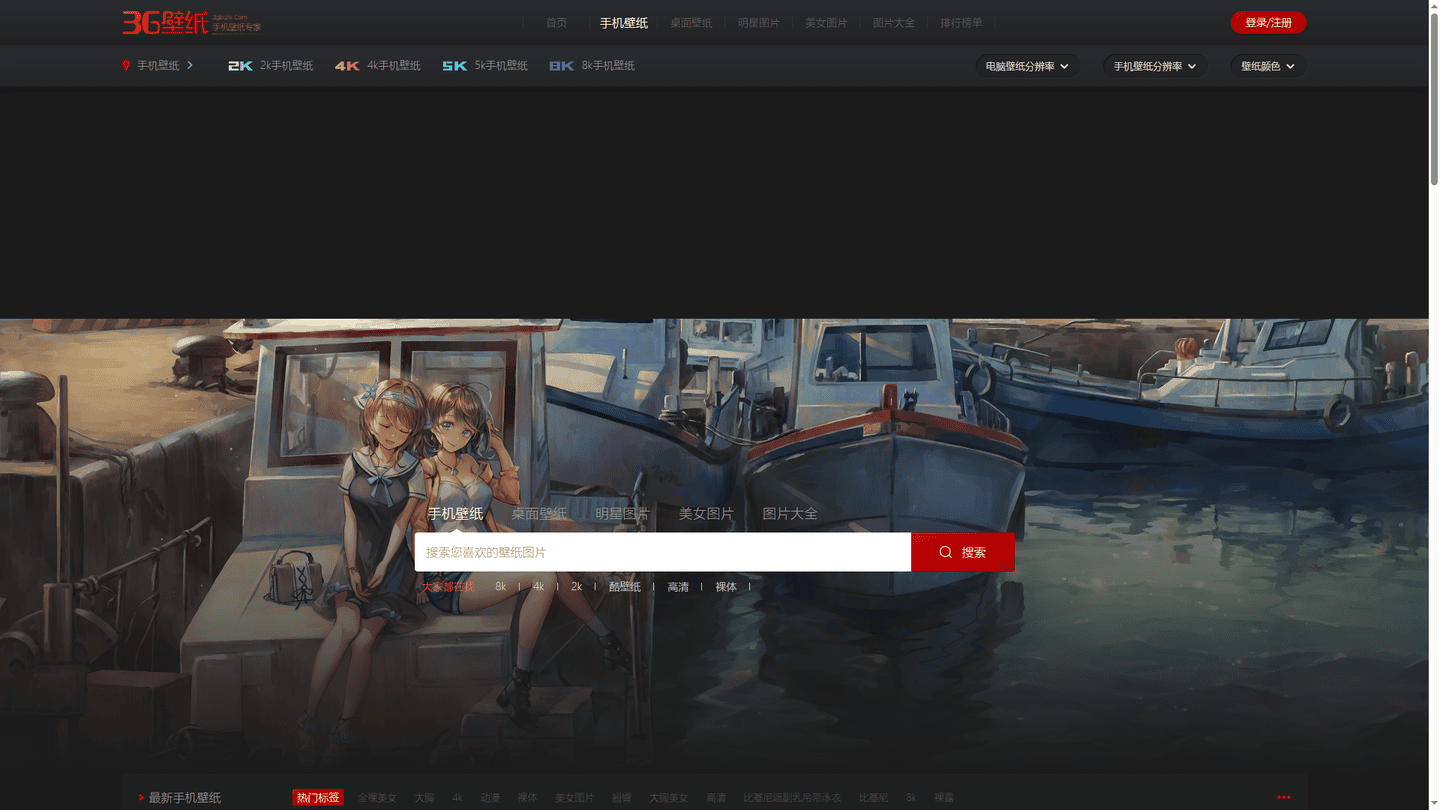Select the 美女图片 search tab
This screenshot has width=1440, height=810.
tap(706, 513)
